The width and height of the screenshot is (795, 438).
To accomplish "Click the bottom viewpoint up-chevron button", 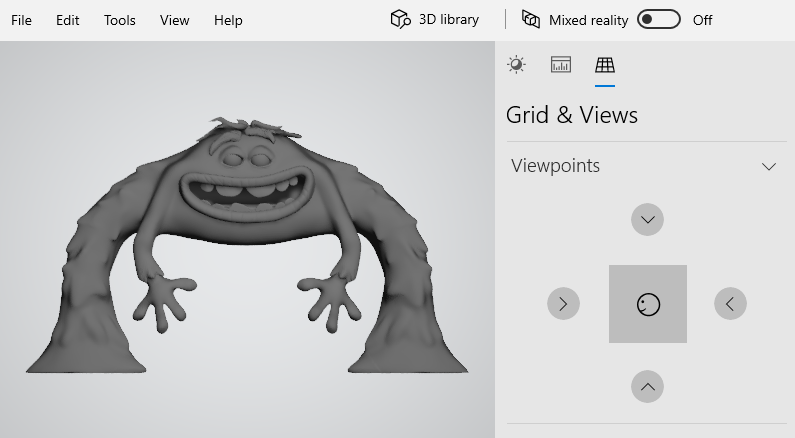I will coord(647,387).
